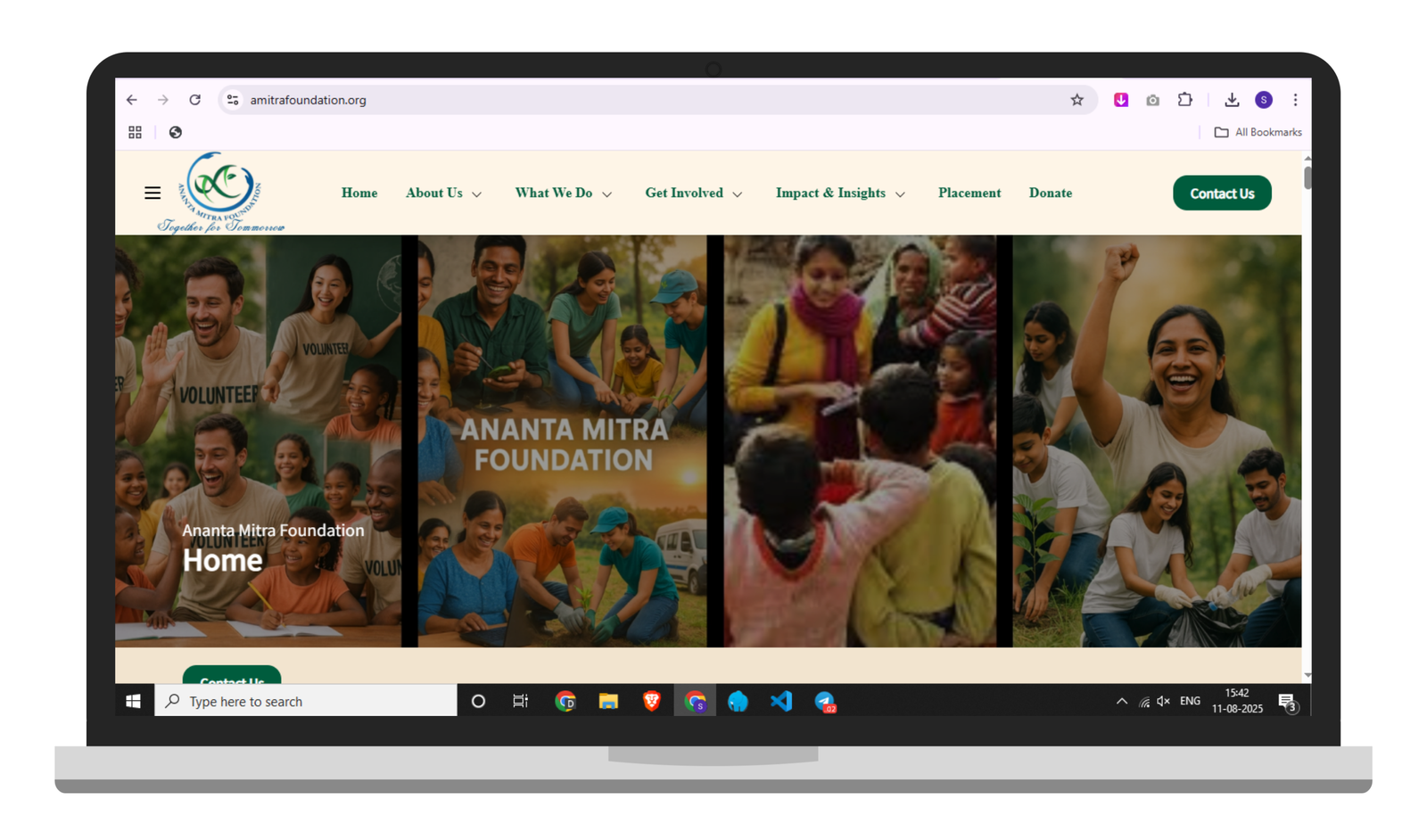Open the Get Involved dropdown menu
Viewport: 1427px width, 840px height.
[693, 194]
